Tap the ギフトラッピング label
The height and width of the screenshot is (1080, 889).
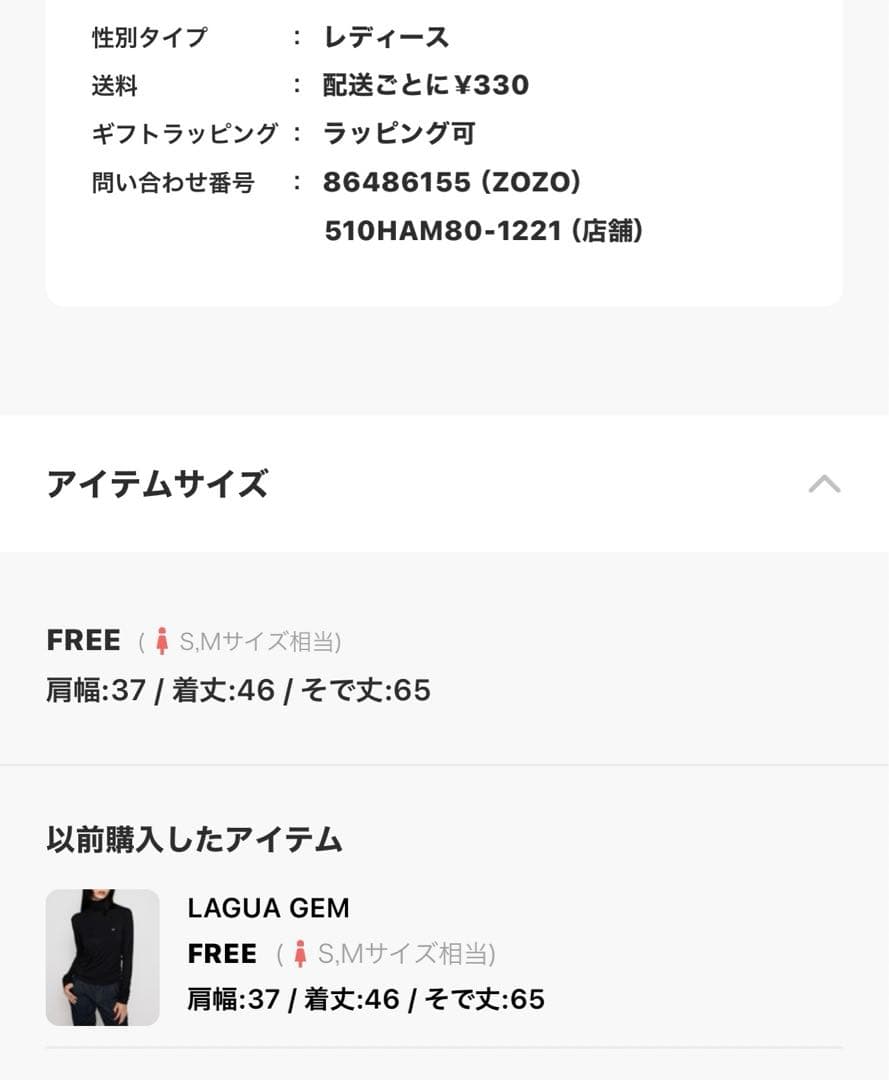(x=184, y=133)
